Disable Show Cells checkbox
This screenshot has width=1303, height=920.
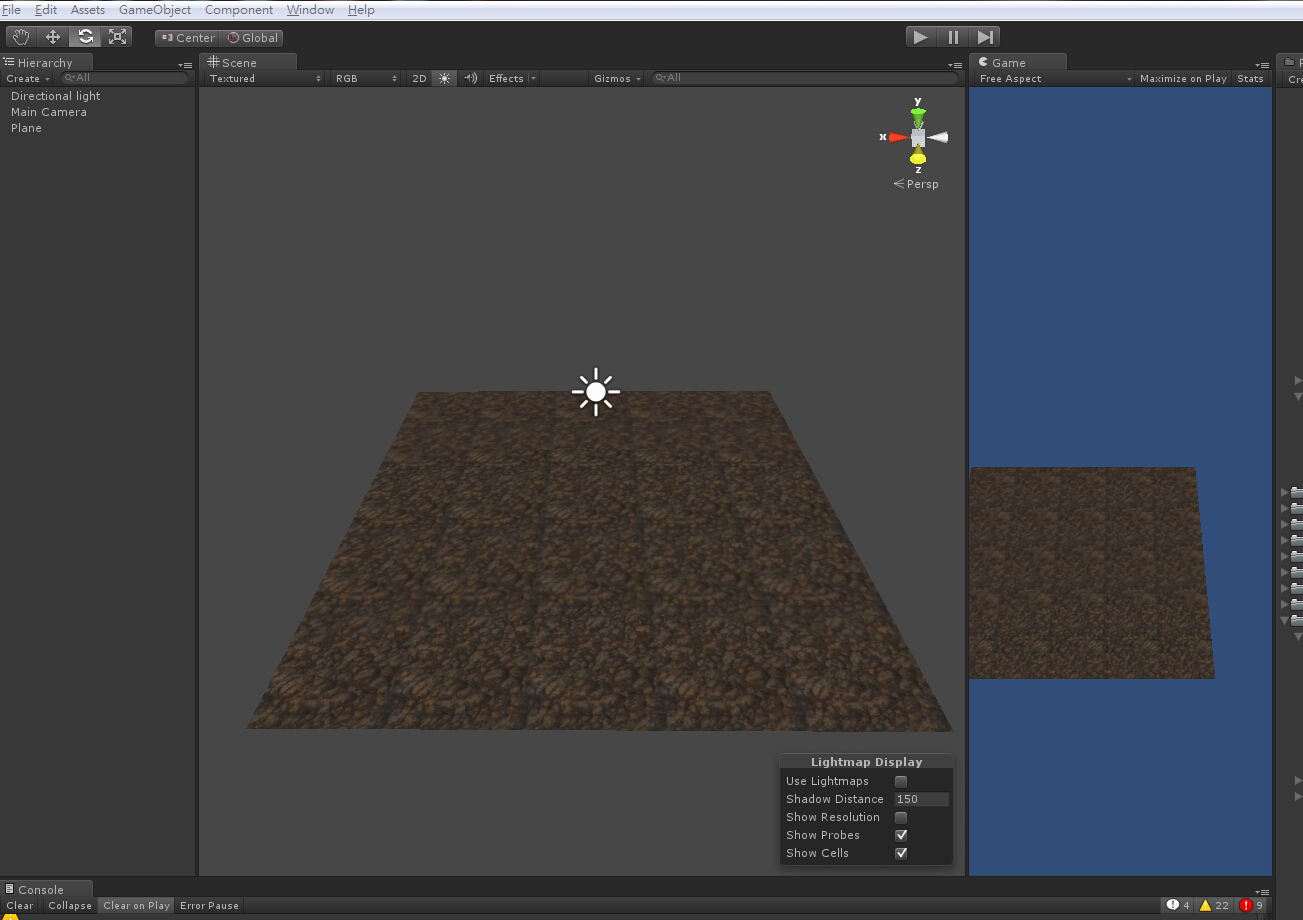pos(901,853)
